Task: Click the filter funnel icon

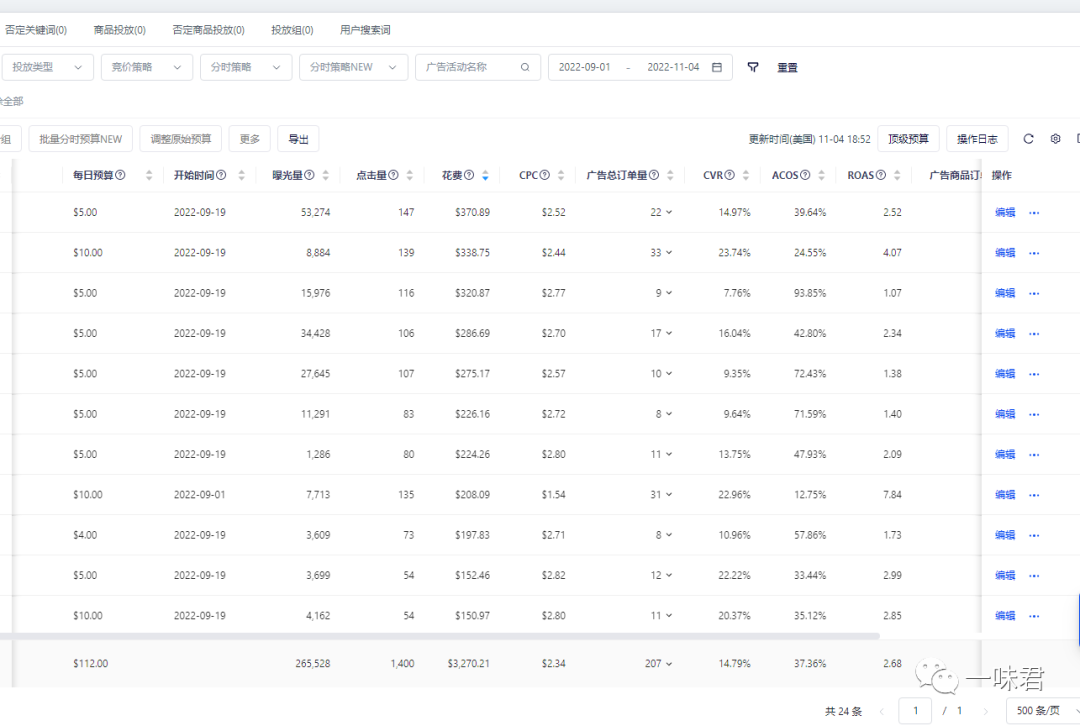Action: pyautogui.click(x=753, y=67)
